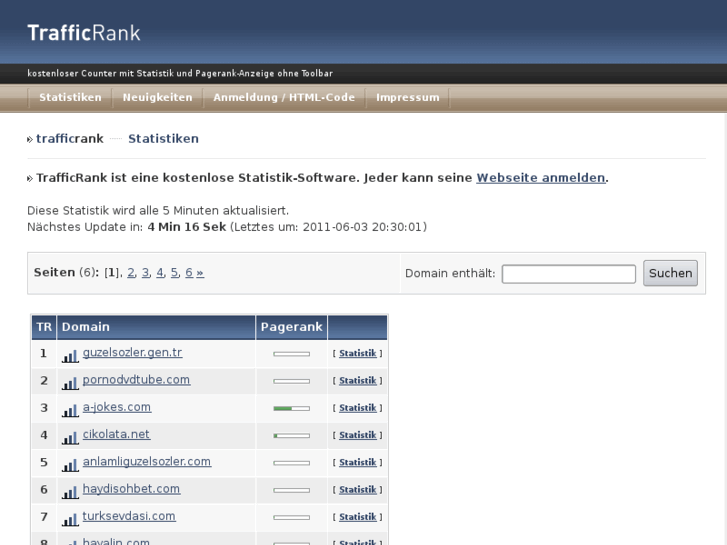Click the bar chart icon beside guzelsozler.gen.tr
This screenshot has width=727, height=545.
point(70,356)
